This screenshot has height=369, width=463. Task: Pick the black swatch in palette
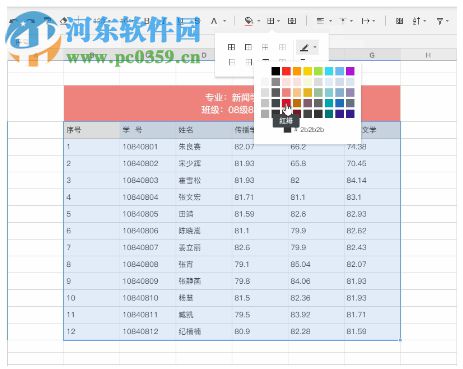click(276, 71)
